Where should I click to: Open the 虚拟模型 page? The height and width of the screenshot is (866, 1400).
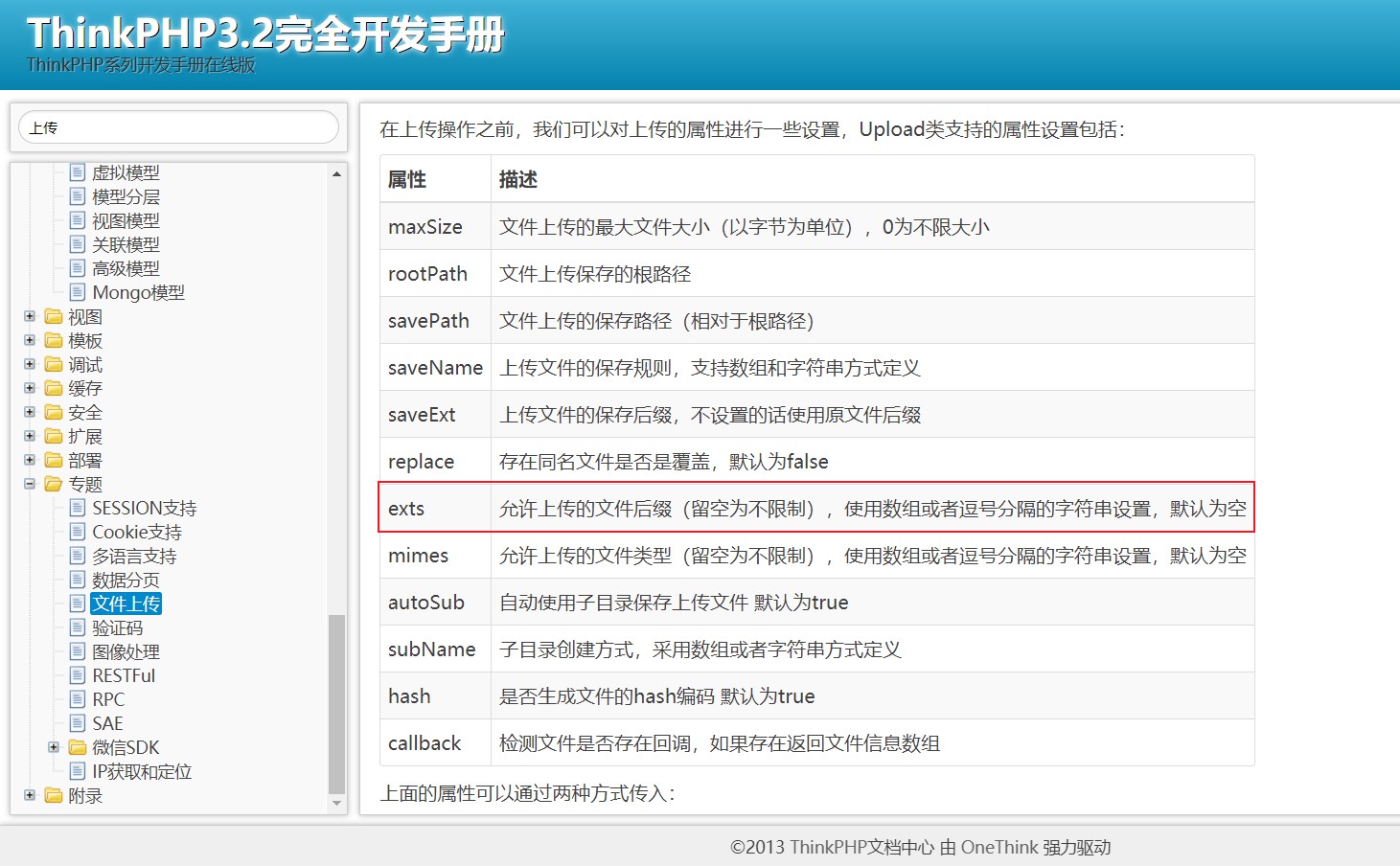pos(126,172)
